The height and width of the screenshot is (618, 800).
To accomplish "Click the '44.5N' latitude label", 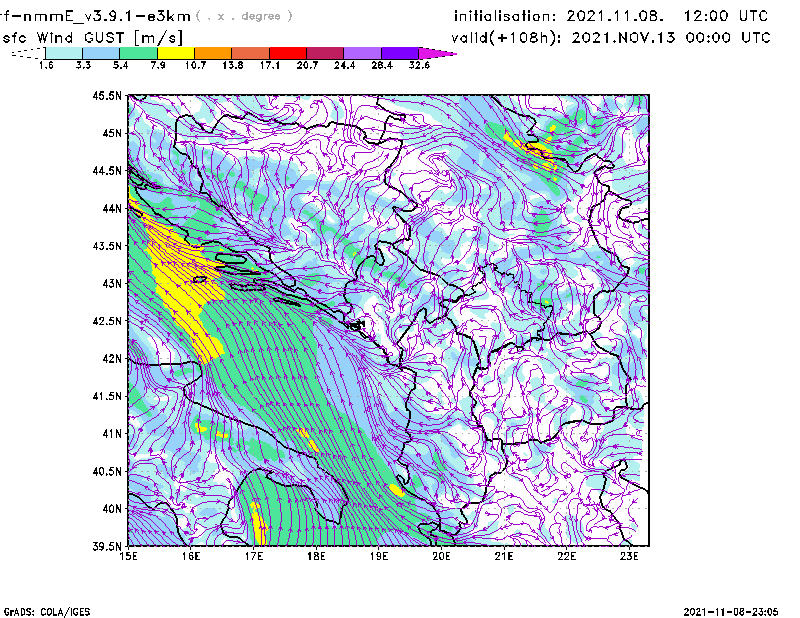I will [107, 170].
